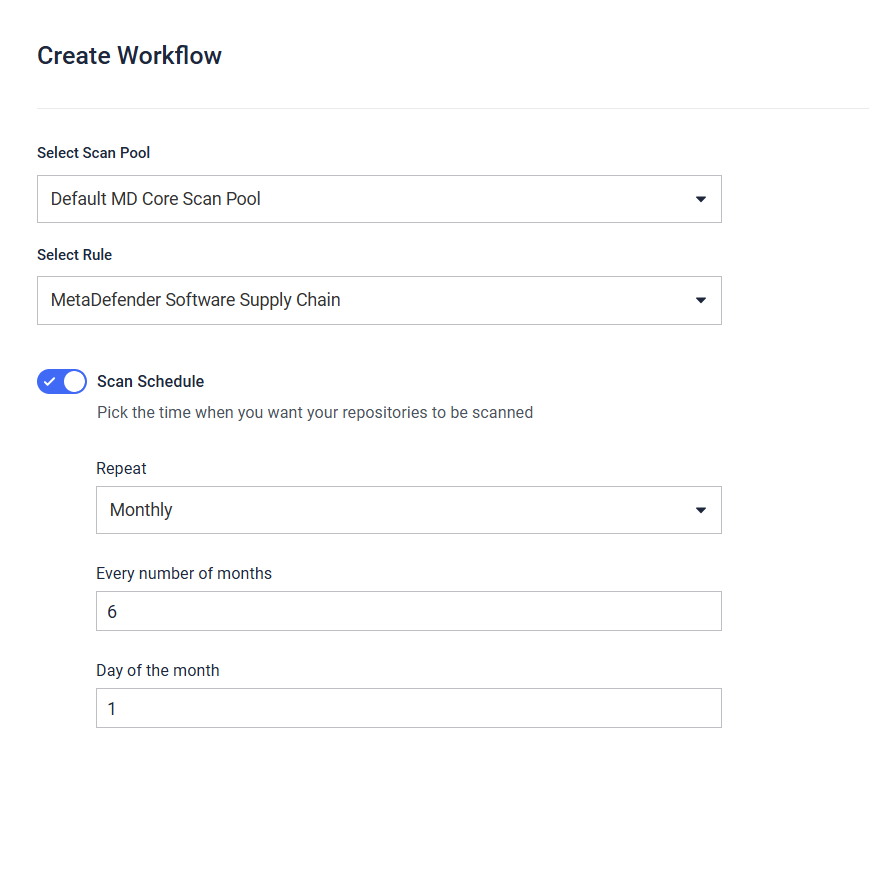Screen dimensions: 869x891
Task: Click the Day of the month field
Action: point(409,708)
